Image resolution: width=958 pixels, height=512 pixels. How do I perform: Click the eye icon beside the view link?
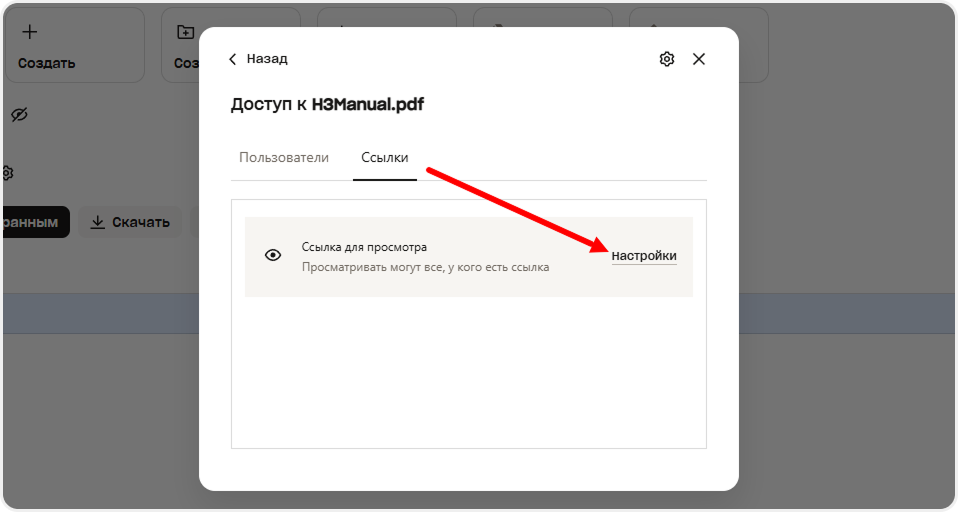[x=273, y=256]
